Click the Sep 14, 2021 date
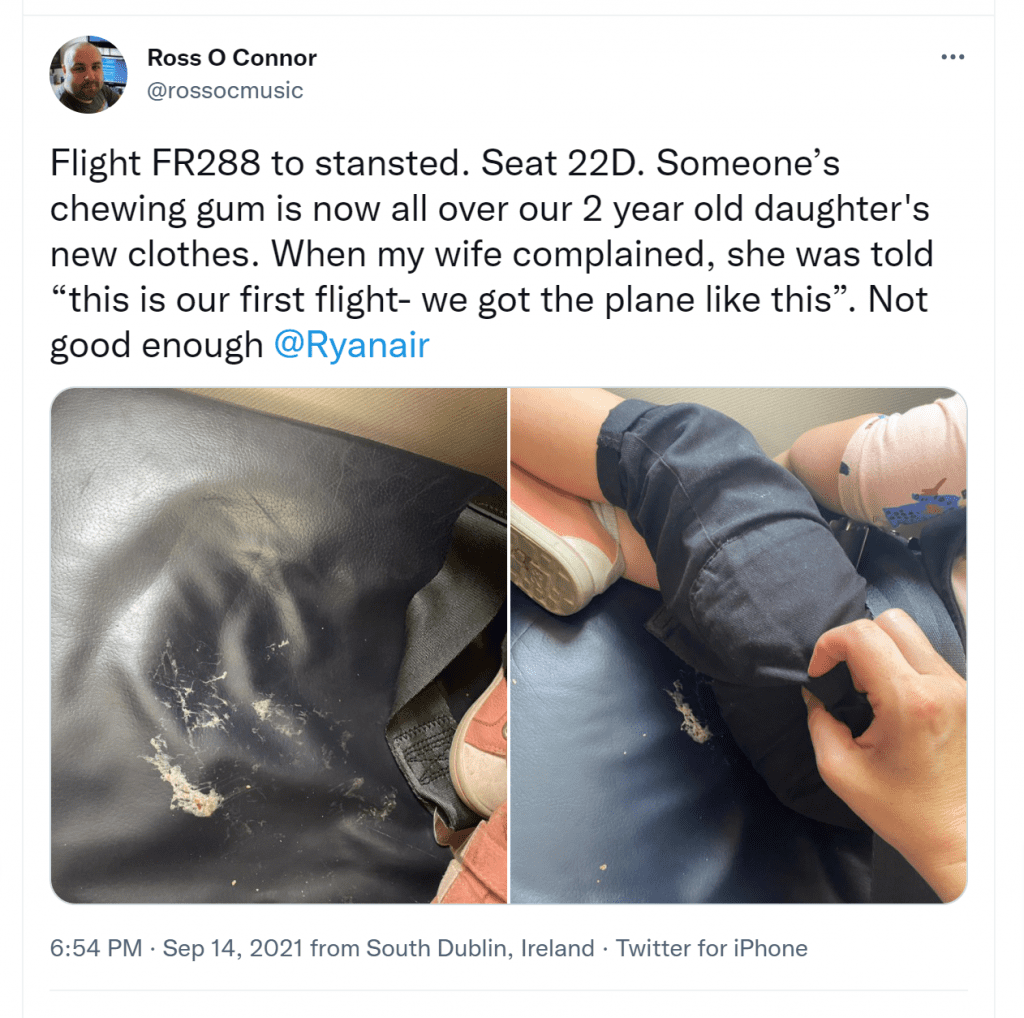This screenshot has height=1018, width=1024. pos(232,948)
